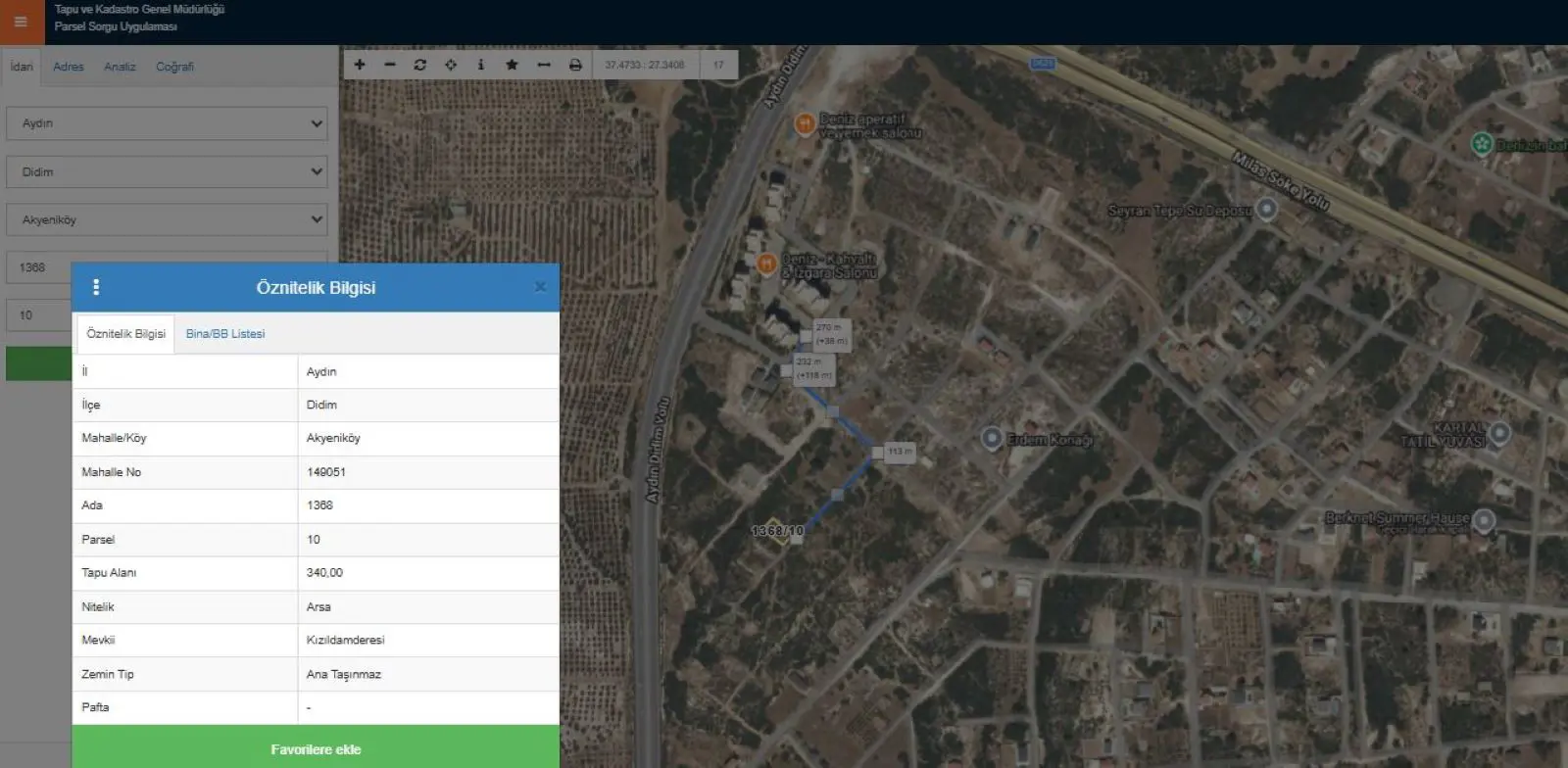The height and width of the screenshot is (768, 1568).
Task: Activate the locate crosshair tool
Action: pyautogui.click(x=451, y=65)
